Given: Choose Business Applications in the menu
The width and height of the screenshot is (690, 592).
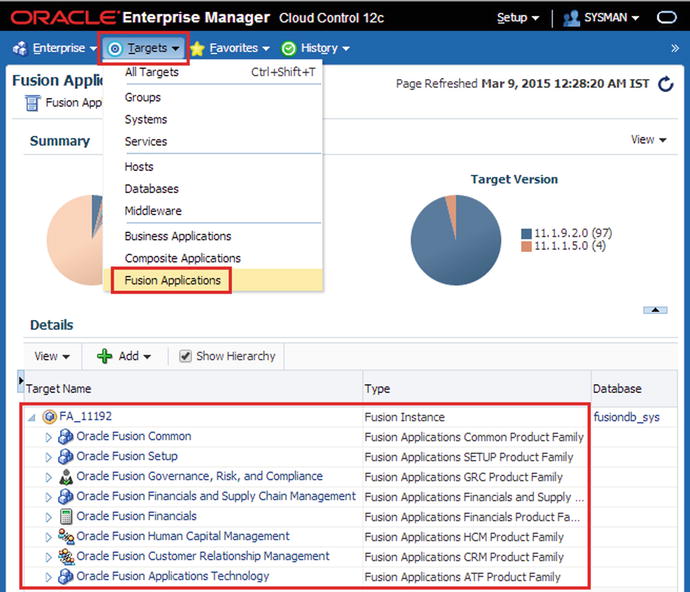Looking at the screenshot, I should coord(213,236).
